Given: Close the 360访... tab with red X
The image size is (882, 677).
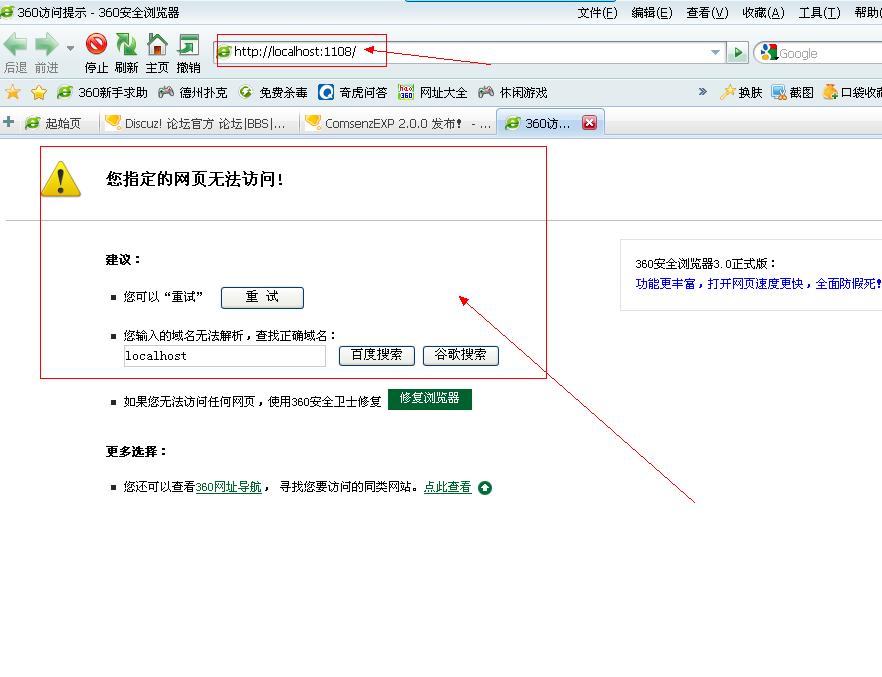Looking at the screenshot, I should pyautogui.click(x=589, y=122).
